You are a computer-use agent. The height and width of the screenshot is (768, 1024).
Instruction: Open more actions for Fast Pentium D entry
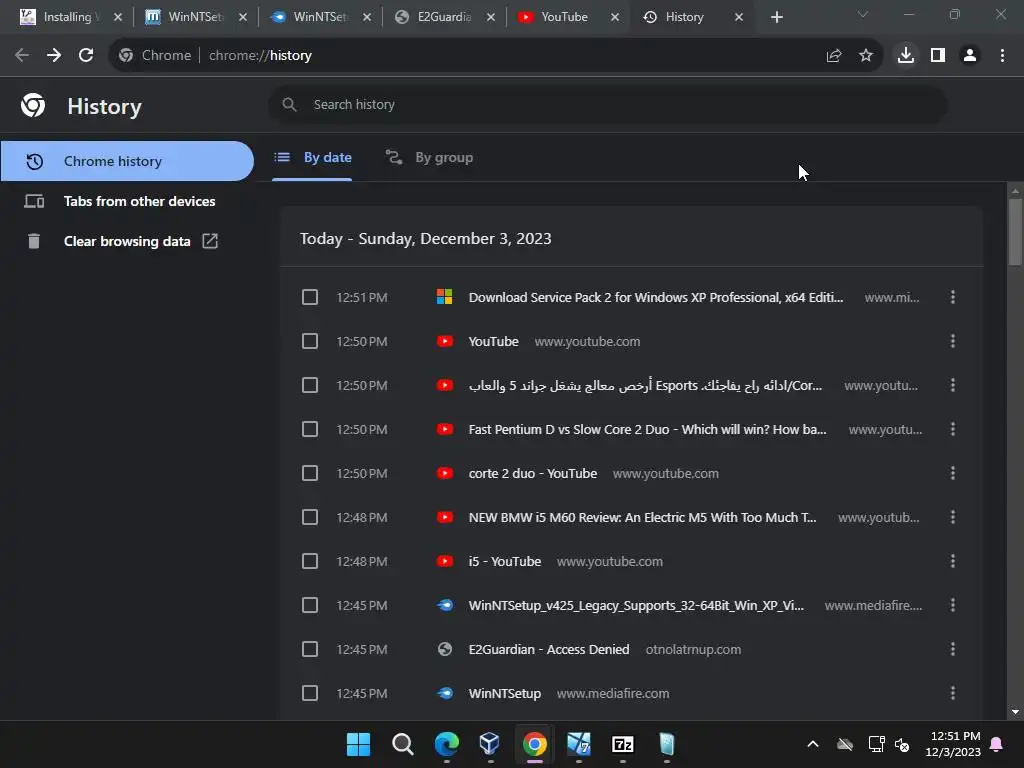[953, 429]
